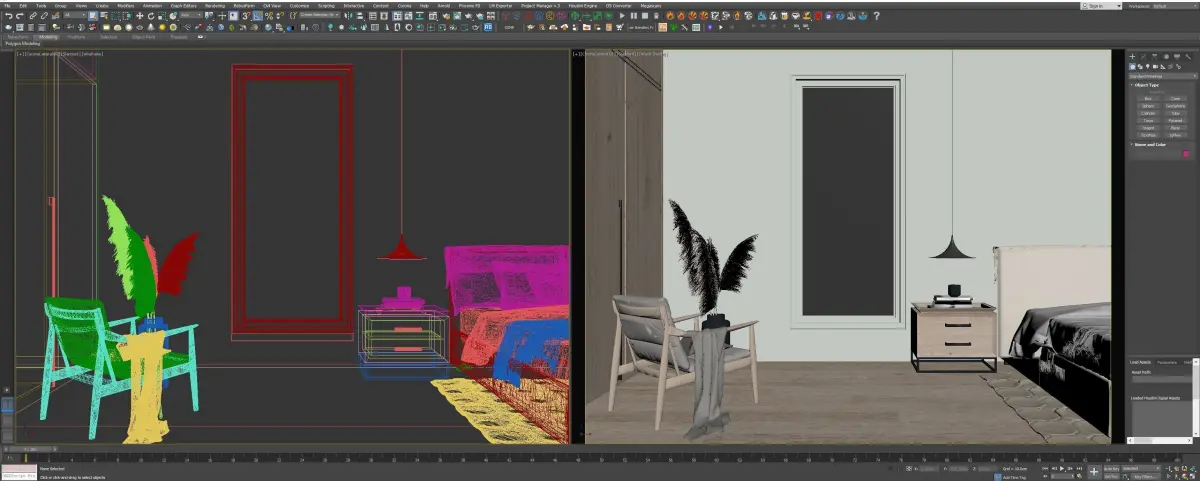Click the trash can icon in toolbar

point(656,16)
